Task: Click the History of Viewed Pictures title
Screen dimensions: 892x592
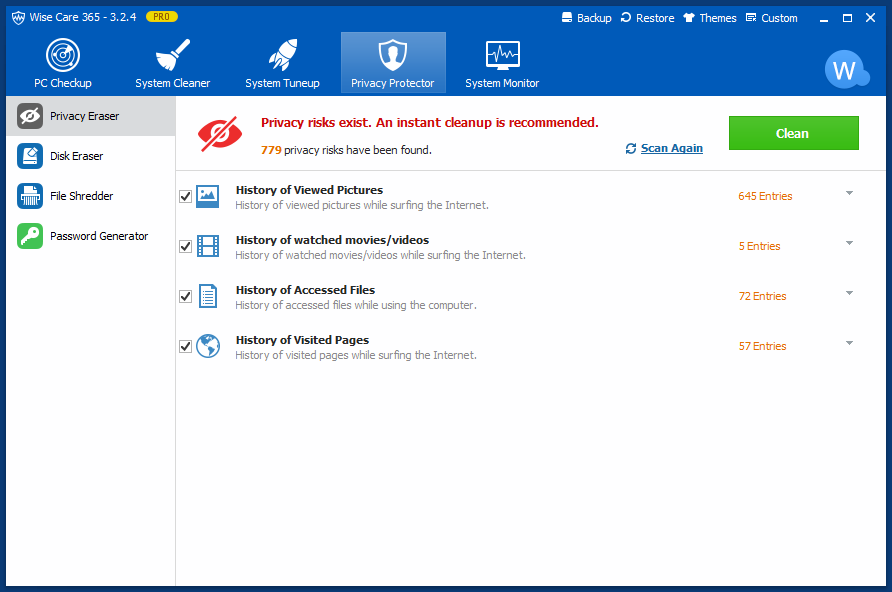Action: point(309,190)
